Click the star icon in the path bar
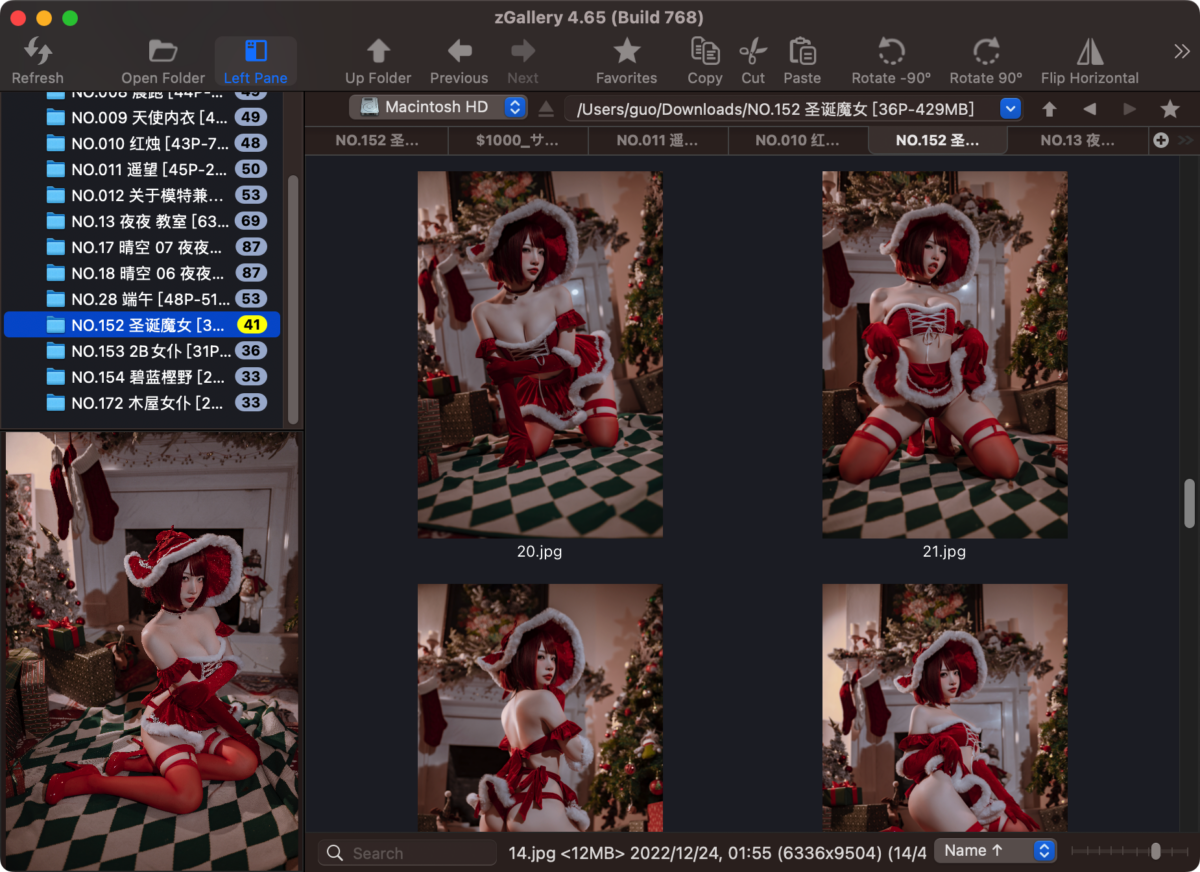Viewport: 1200px width, 872px height. click(x=1170, y=109)
